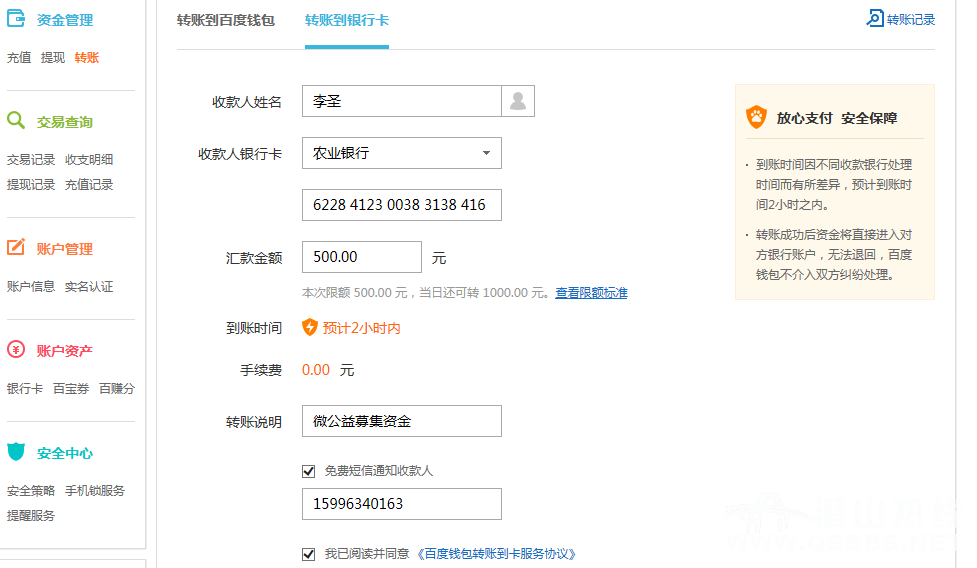Click bank card number field 6228 4123

(x=402, y=205)
